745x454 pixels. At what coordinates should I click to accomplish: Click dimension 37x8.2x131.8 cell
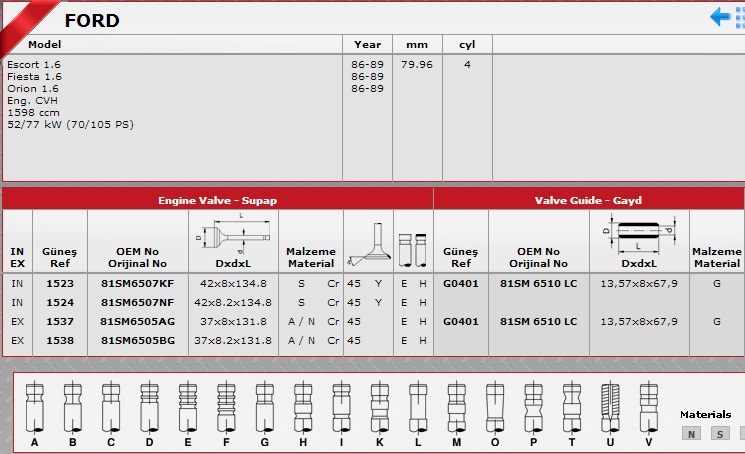coord(233,340)
